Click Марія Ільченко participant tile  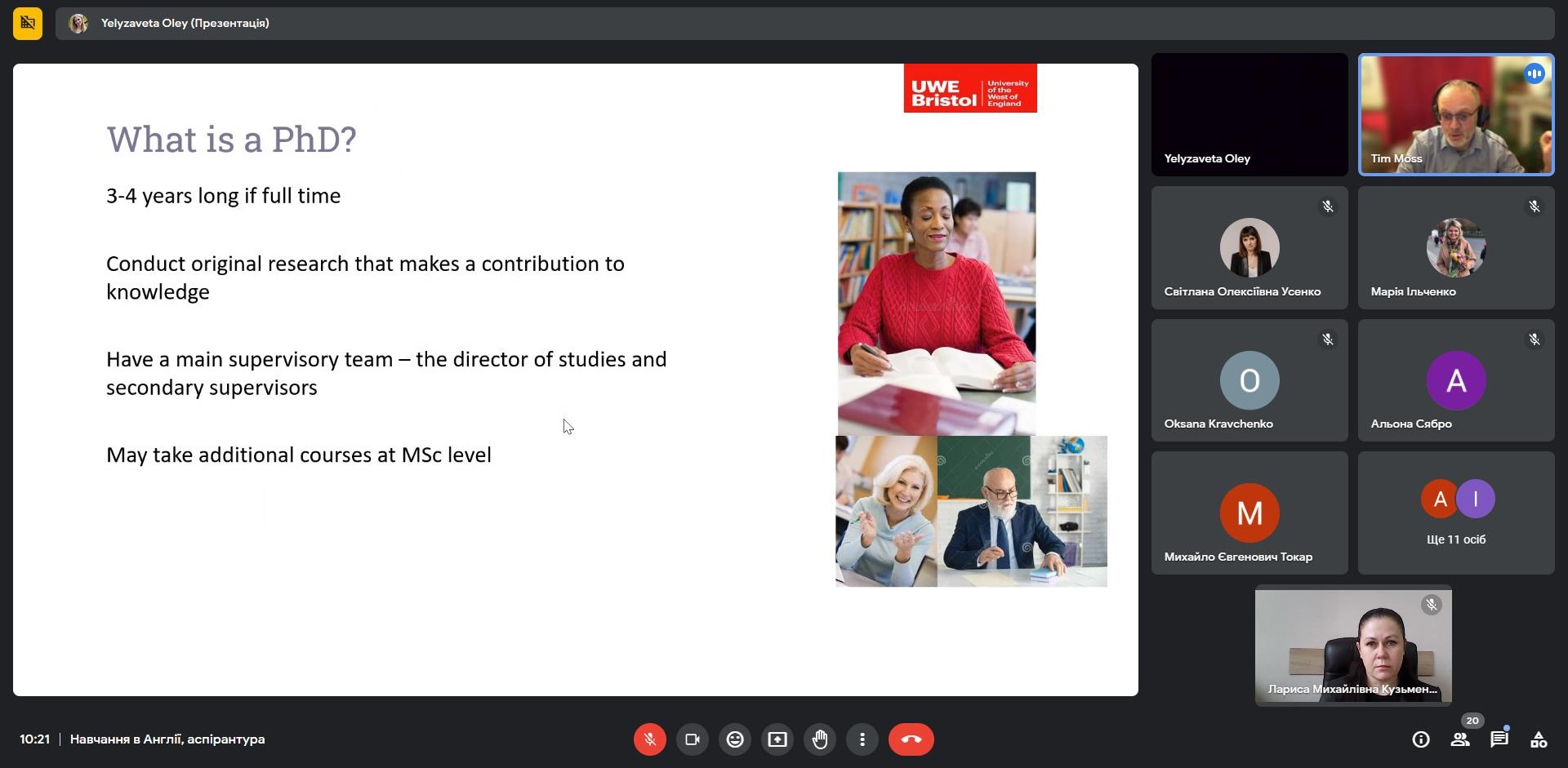tap(1456, 247)
